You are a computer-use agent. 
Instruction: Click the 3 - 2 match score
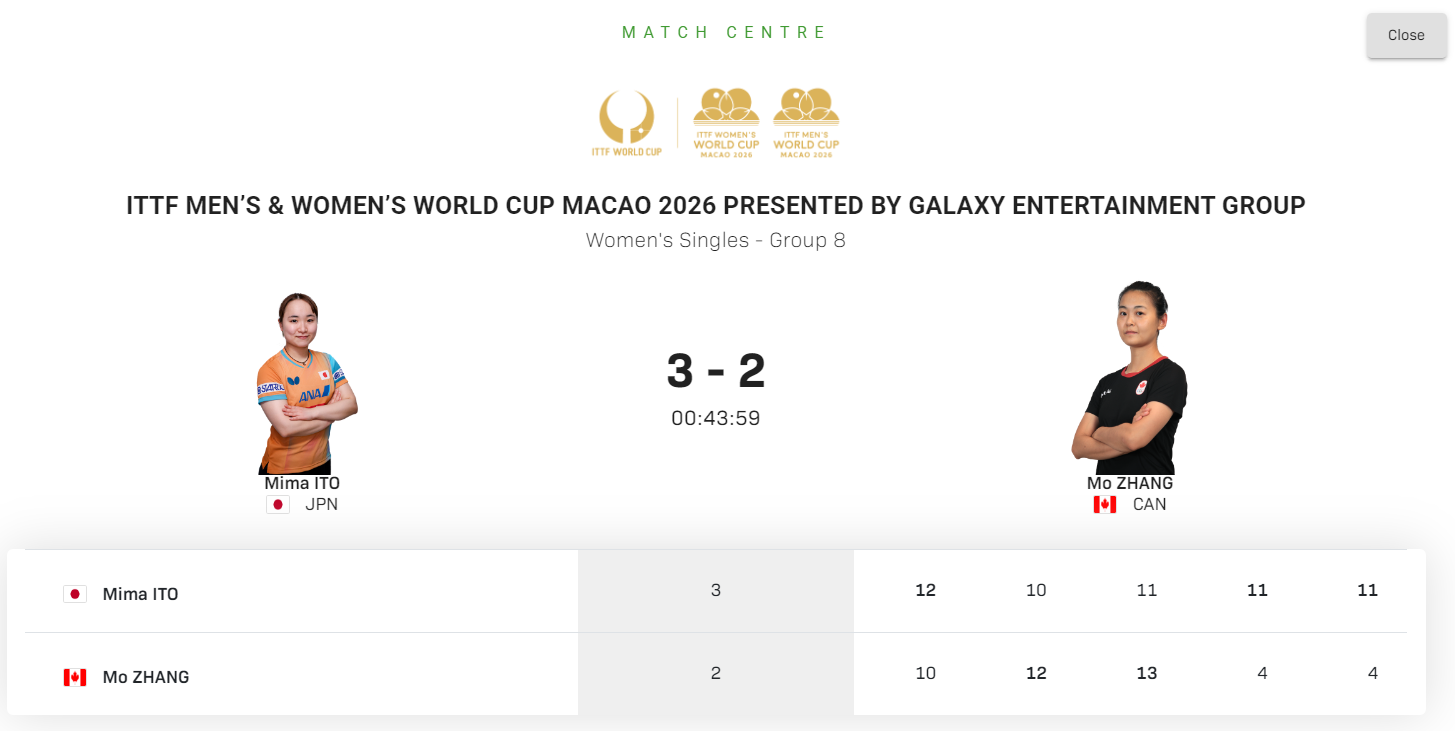[716, 371]
